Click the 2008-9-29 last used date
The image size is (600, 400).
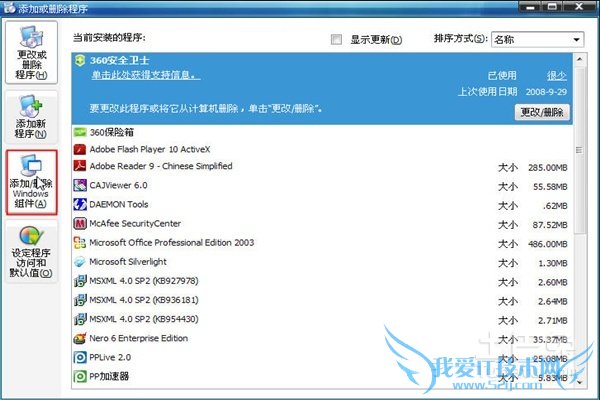point(546,92)
